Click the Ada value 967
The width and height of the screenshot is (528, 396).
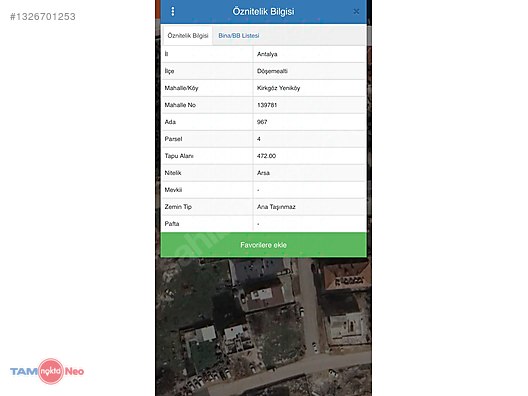262,122
